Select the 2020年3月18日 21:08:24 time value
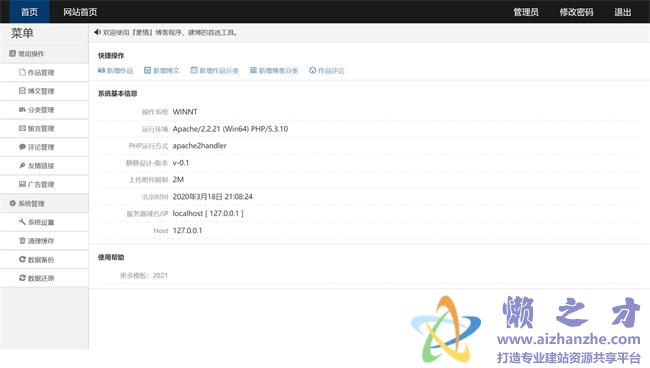Screen dimensions: 650x368 coord(213,196)
